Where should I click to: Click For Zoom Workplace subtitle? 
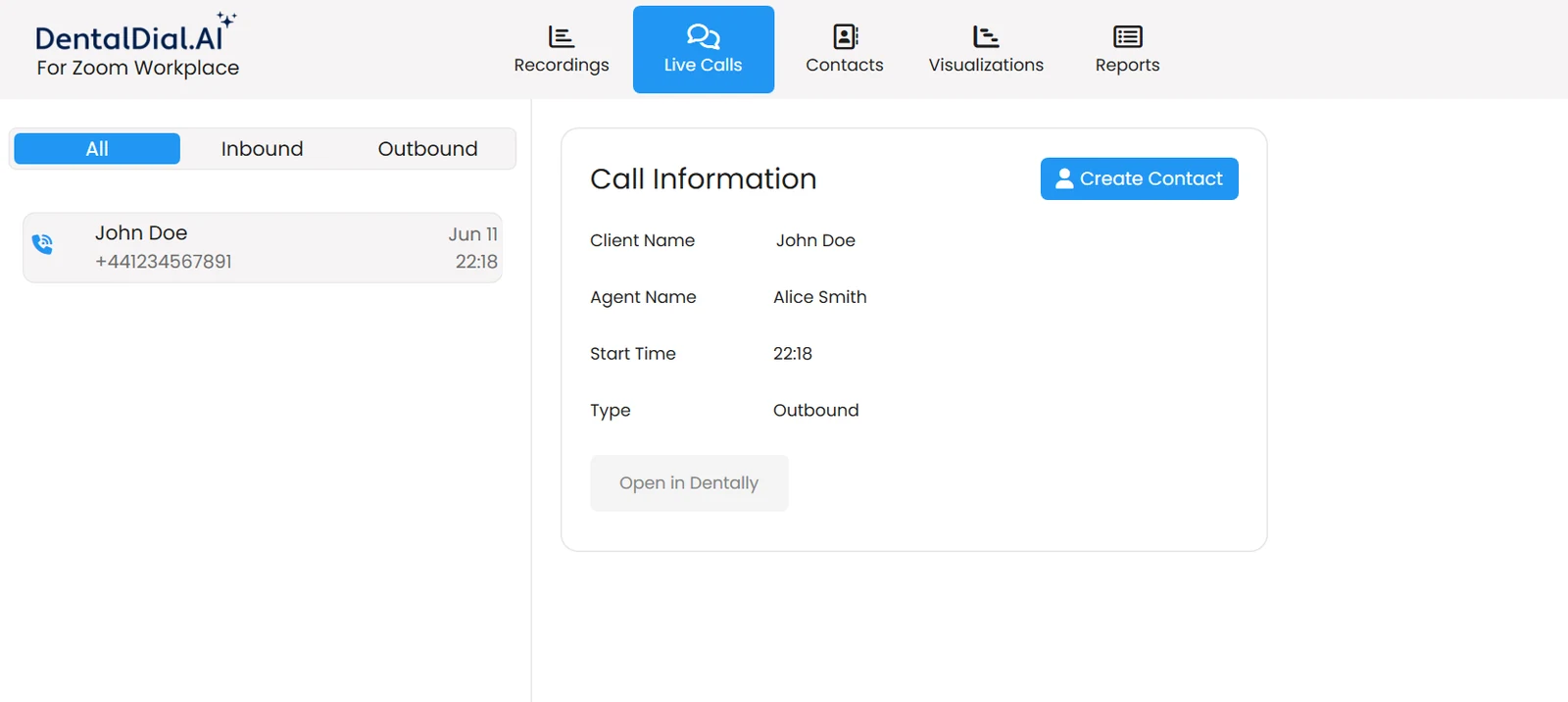138,68
